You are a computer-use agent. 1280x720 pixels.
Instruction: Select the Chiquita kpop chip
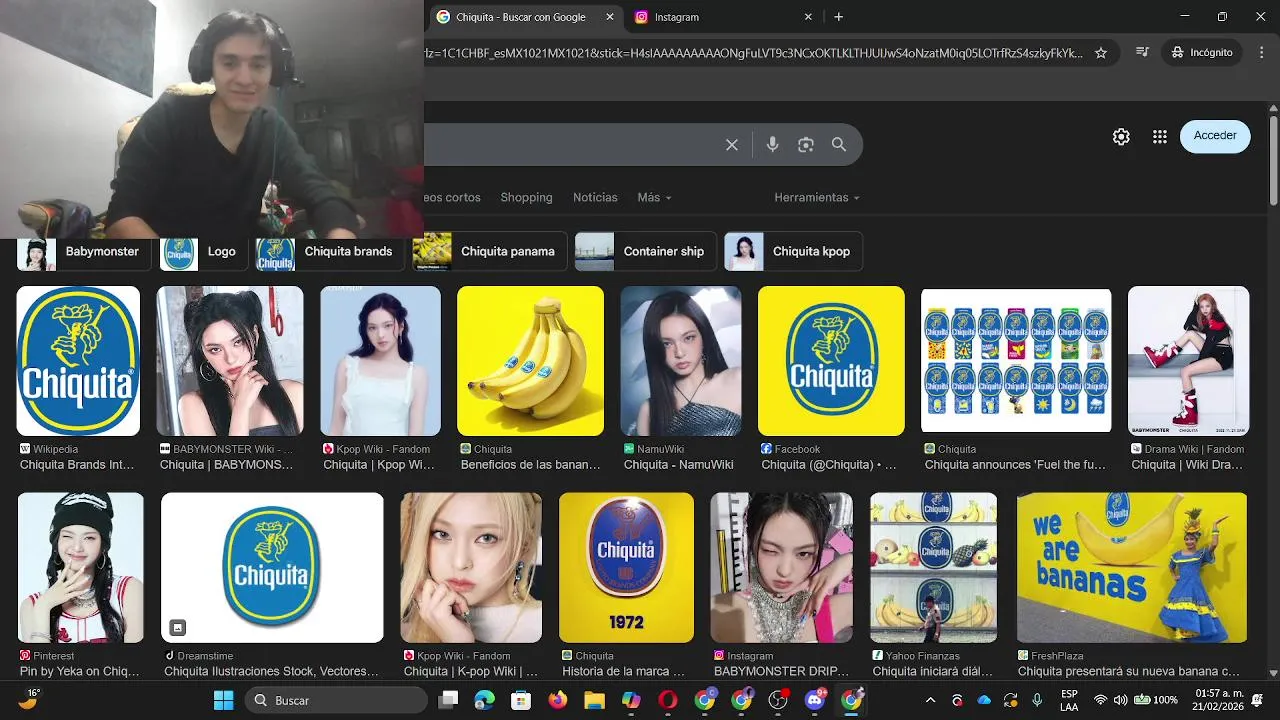[x=793, y=252]
